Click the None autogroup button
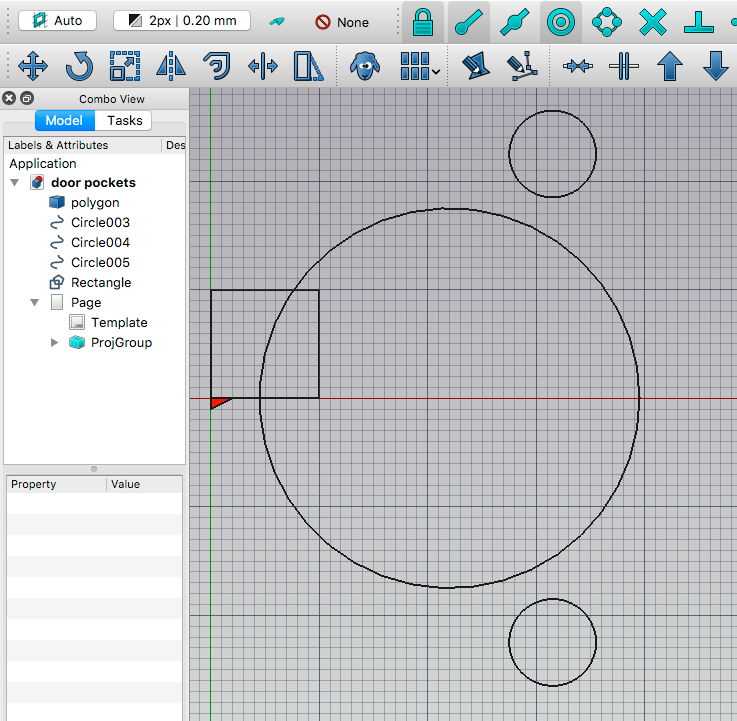Screen dimensions: 737x721 coord(342,22)
